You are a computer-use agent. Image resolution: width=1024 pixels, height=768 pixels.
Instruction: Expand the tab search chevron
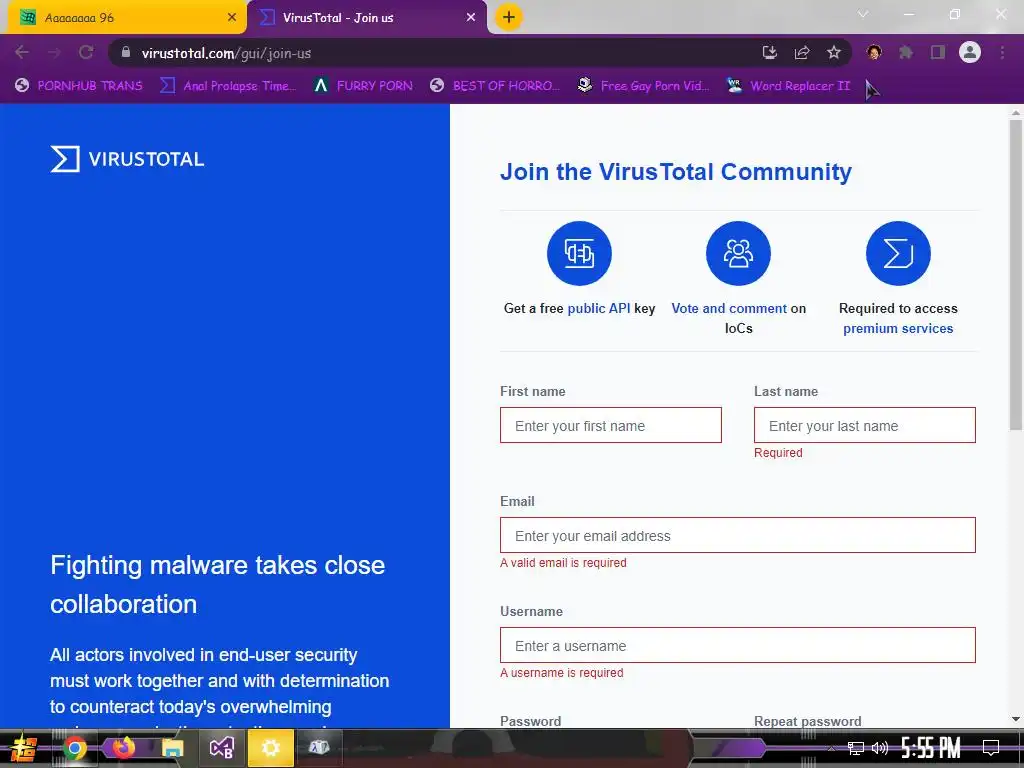coord(863,14)
